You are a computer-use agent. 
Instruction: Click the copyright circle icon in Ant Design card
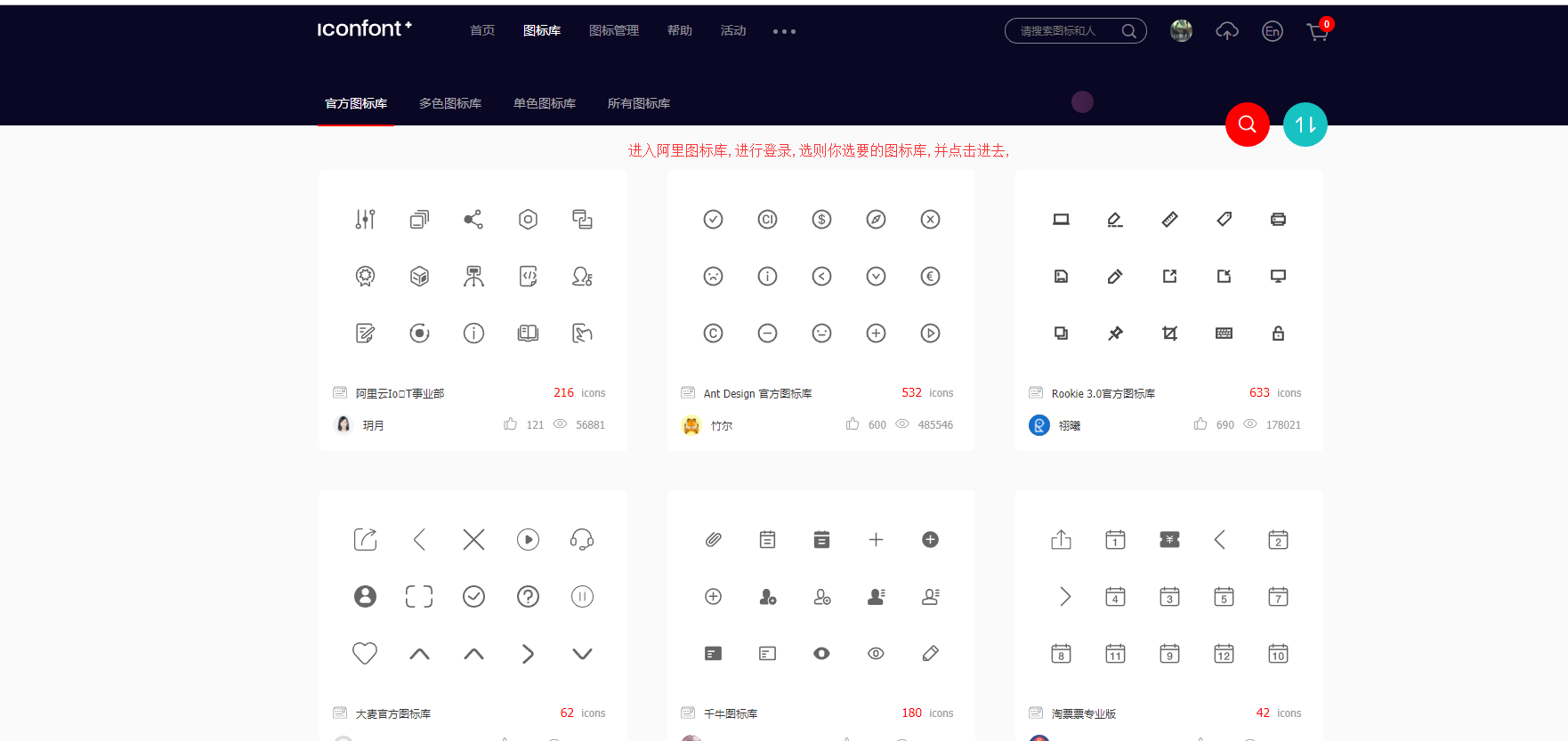713,333
